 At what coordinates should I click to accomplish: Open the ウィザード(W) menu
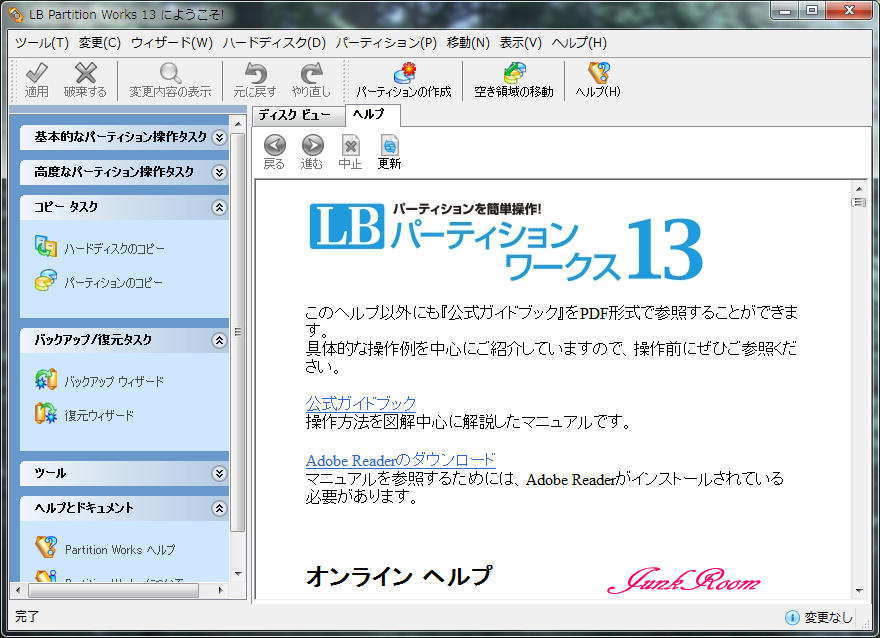click(x=172, y=43)
